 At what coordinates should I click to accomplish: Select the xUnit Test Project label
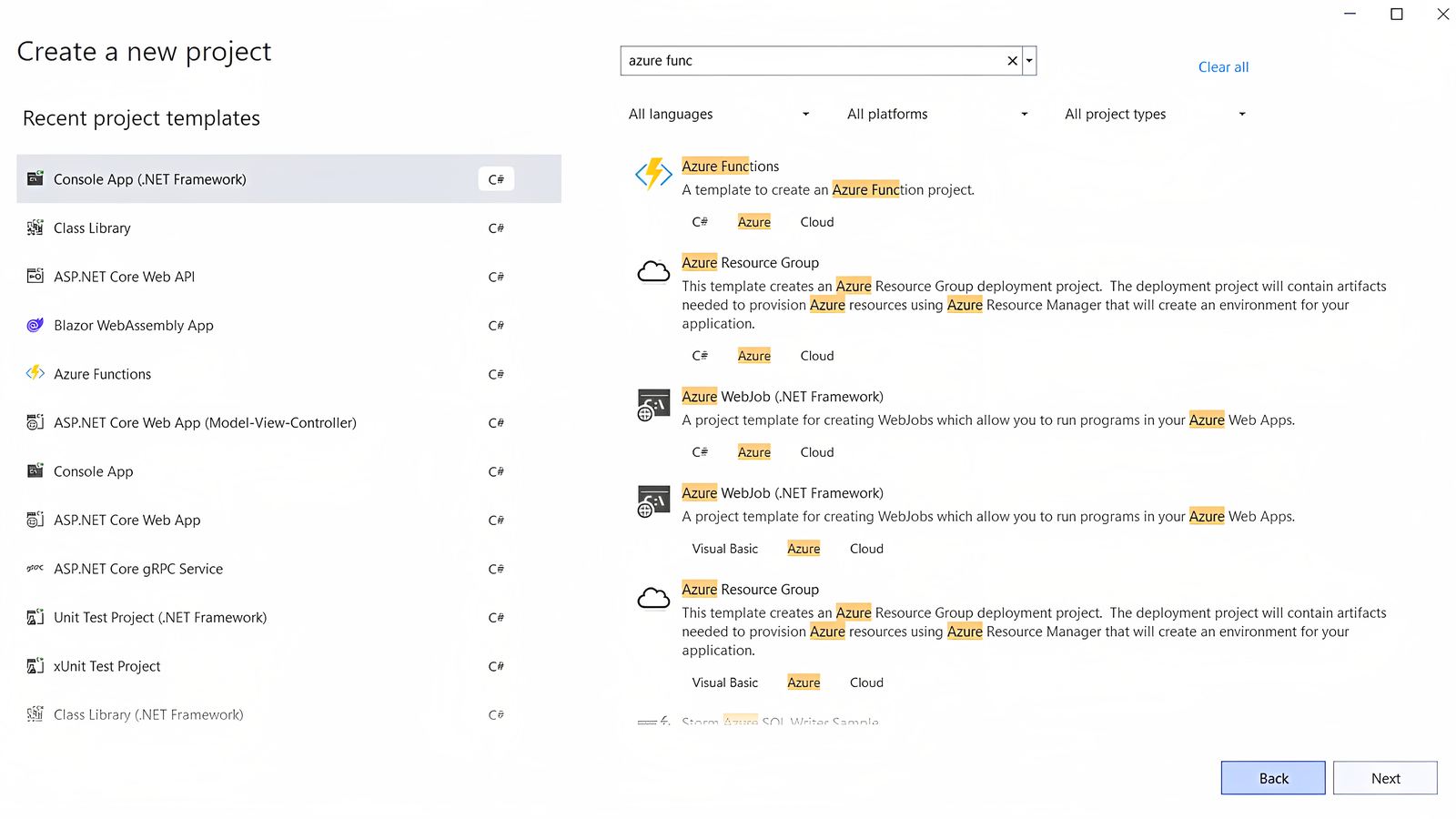coord(106,666)
